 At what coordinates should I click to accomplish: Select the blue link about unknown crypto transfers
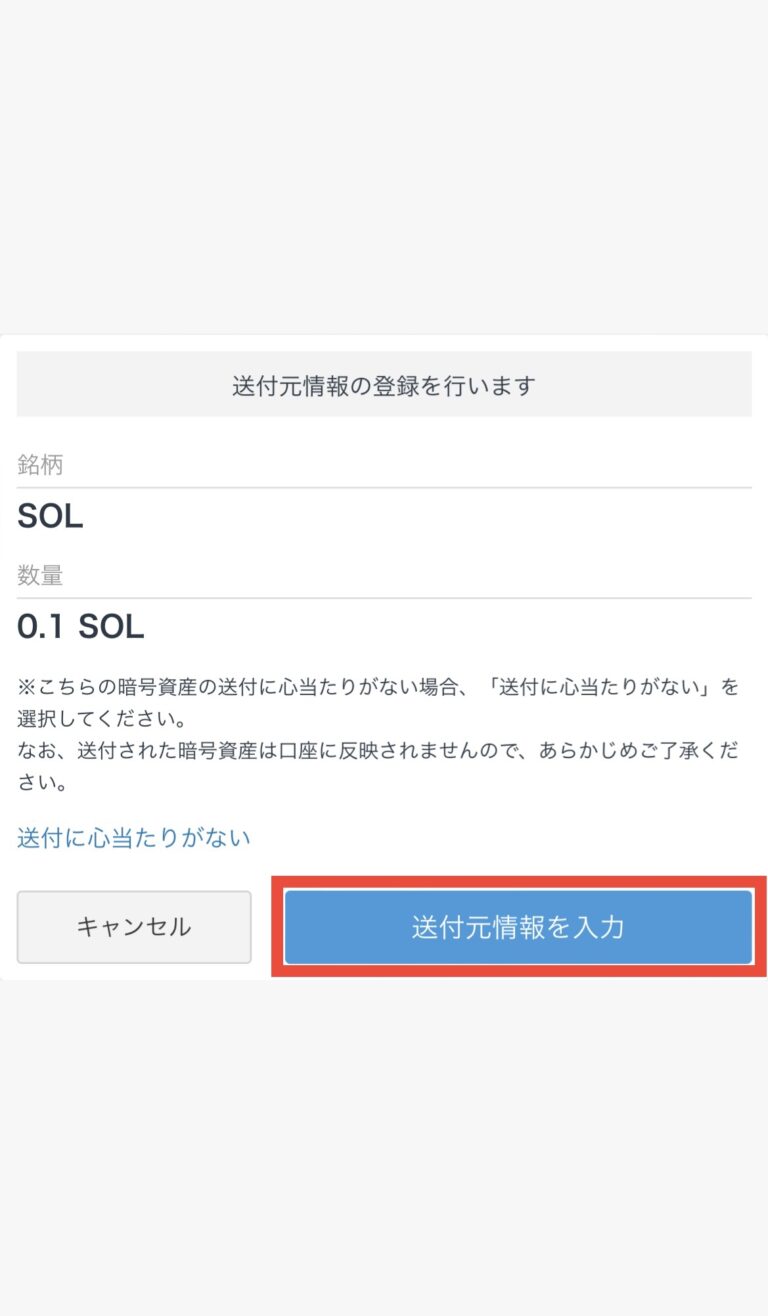pos(133,837)
